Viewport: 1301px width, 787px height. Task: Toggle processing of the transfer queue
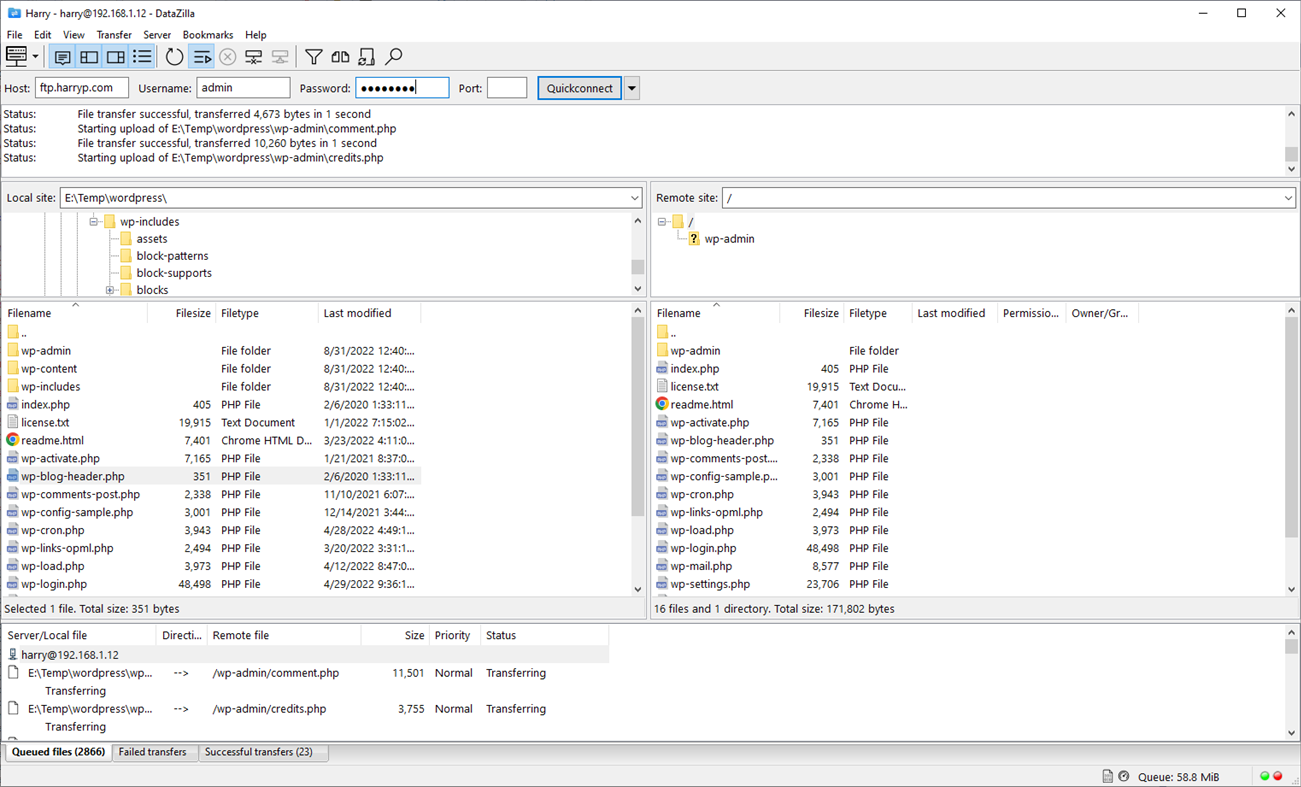[x=201, y=56]
